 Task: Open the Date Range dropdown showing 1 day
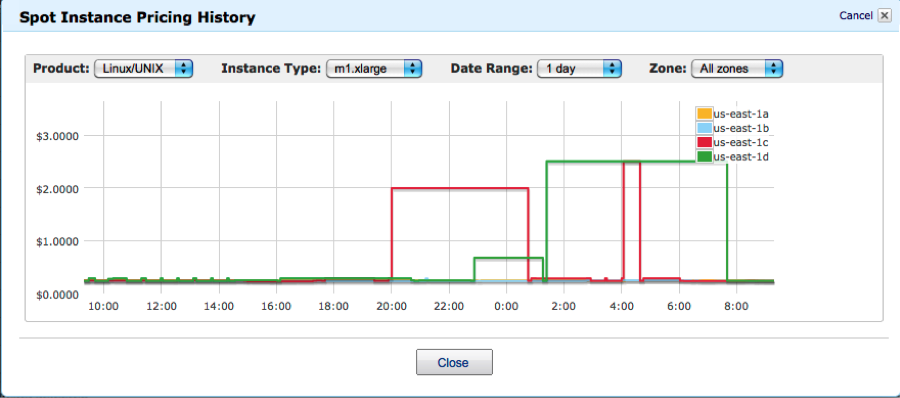click(x=580, y=68)
